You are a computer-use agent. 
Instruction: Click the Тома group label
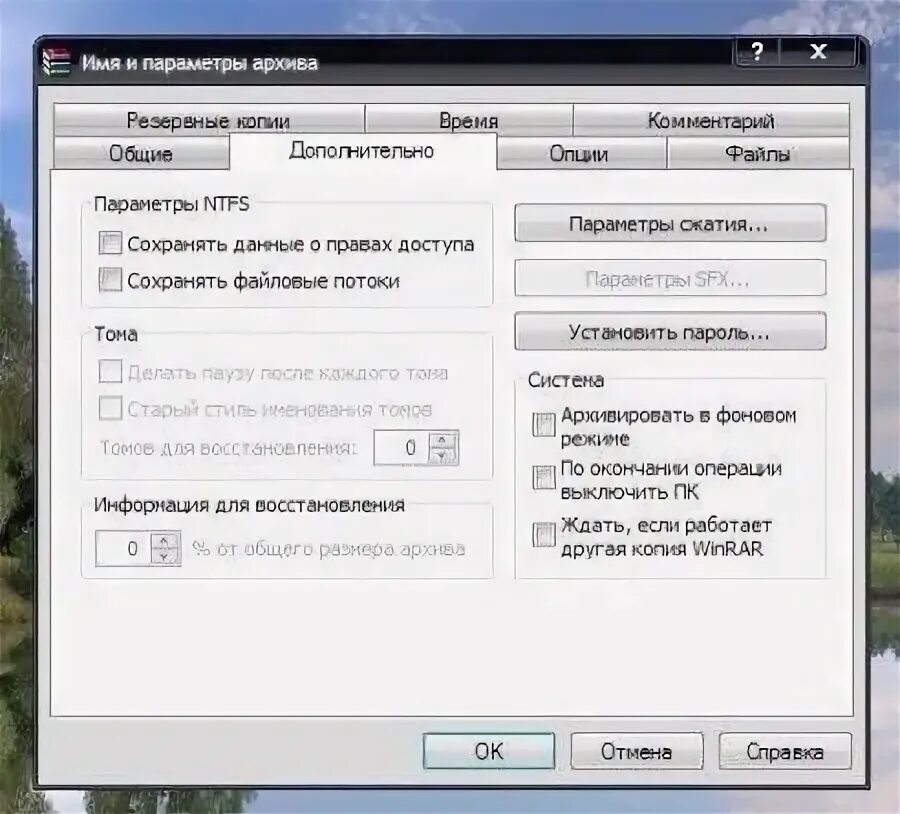coord(116,334)
